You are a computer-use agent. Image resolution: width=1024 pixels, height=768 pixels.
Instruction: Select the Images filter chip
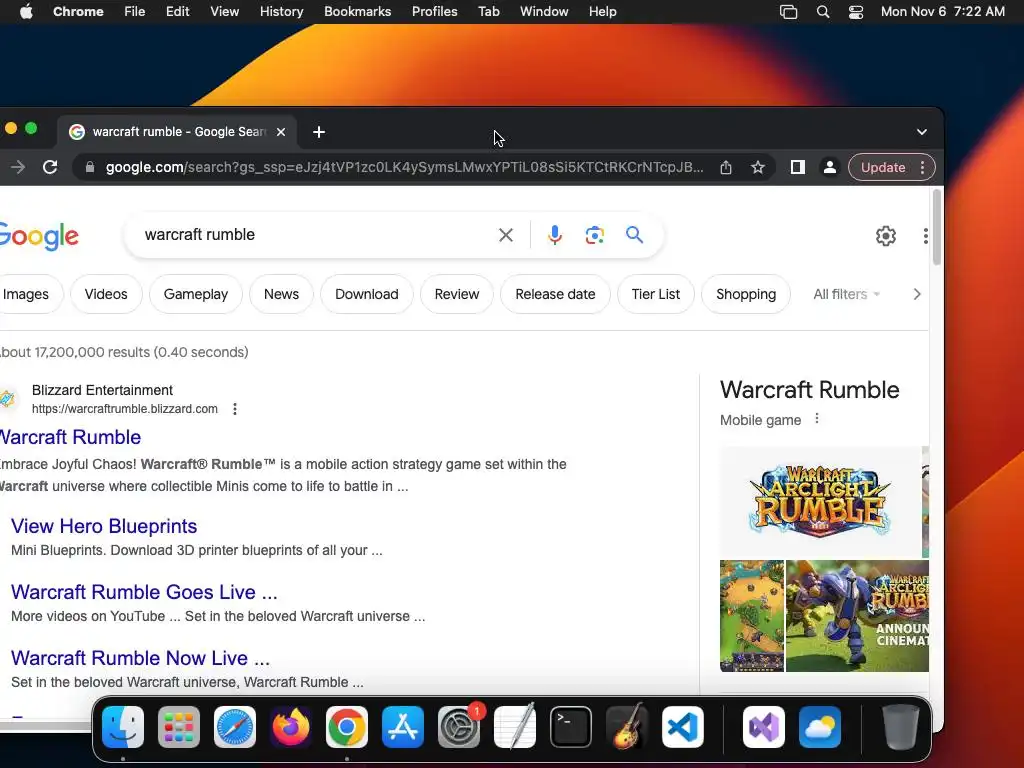pyautogui.click(x=26, y=295)
